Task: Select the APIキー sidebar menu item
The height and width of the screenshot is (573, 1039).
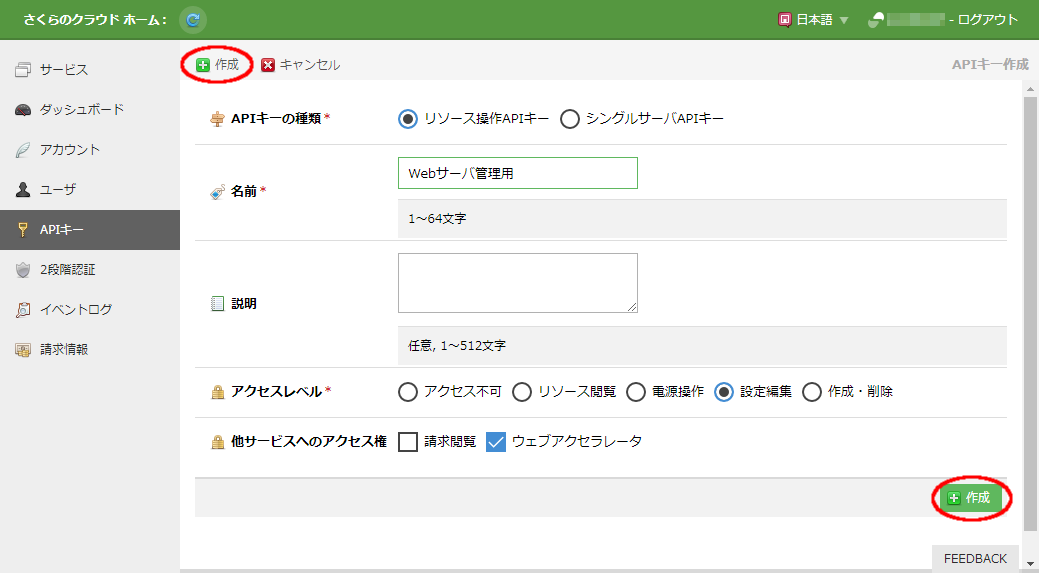Action: 61,230
